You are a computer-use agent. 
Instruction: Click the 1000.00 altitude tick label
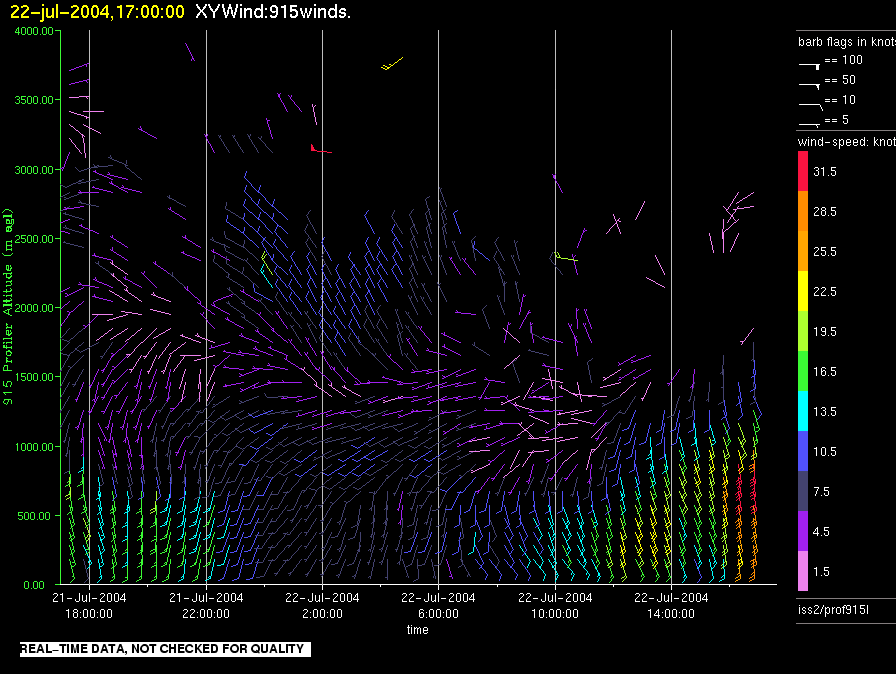pyautogui.click(x=34, y=447)
